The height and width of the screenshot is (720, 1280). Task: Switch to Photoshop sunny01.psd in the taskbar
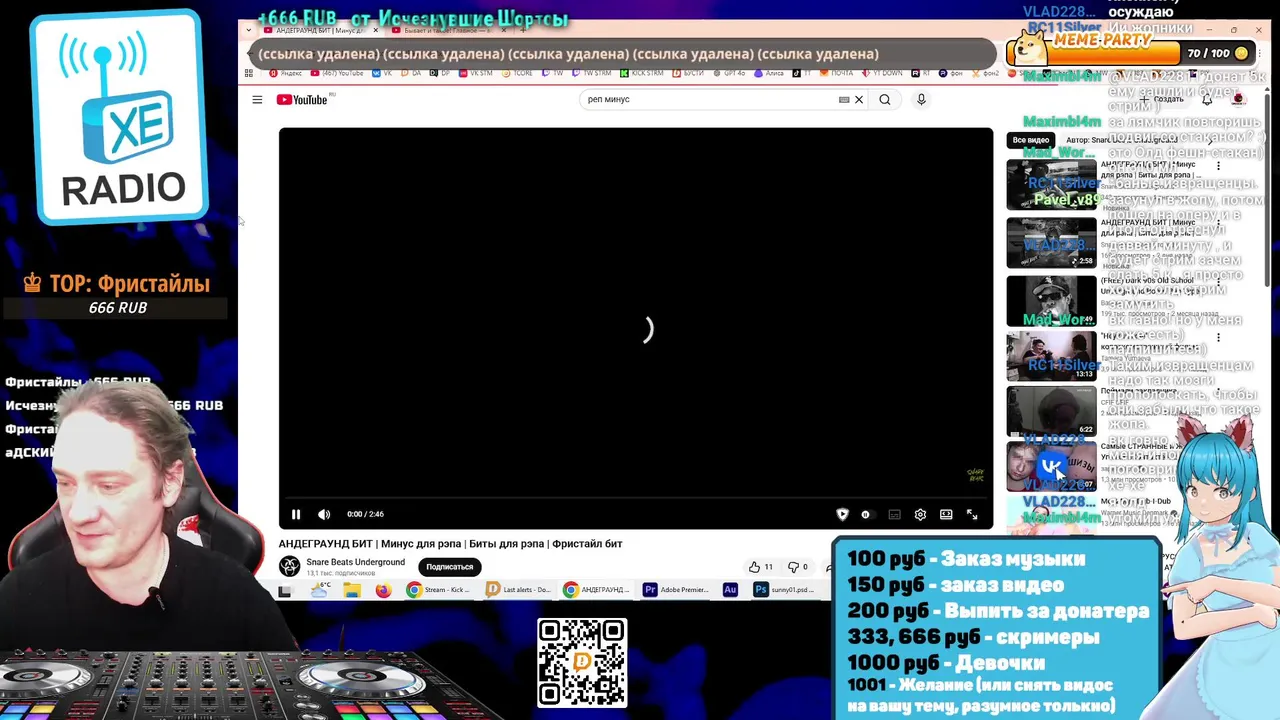pyautogui.click(x=786, y=590)
